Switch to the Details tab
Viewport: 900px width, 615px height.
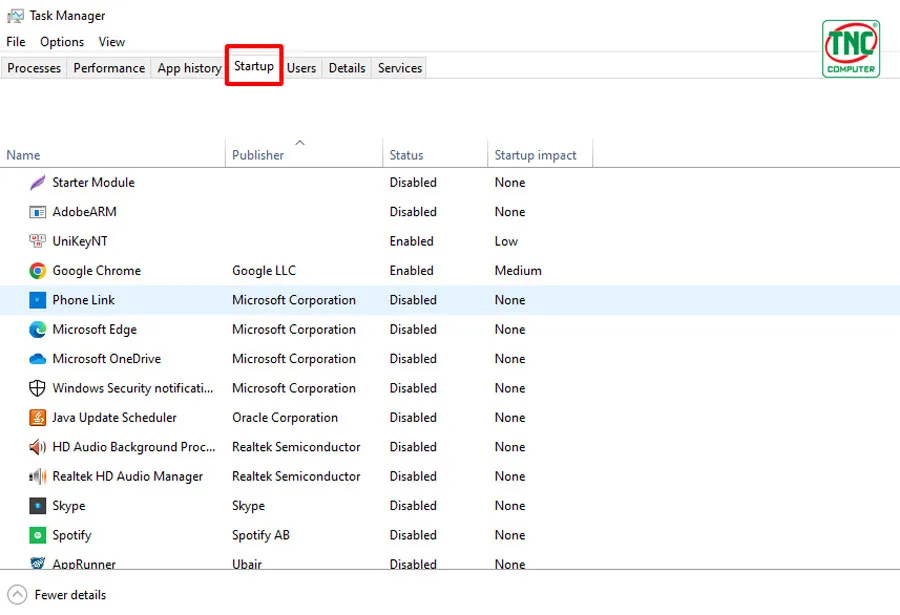(x=347, y=68)
